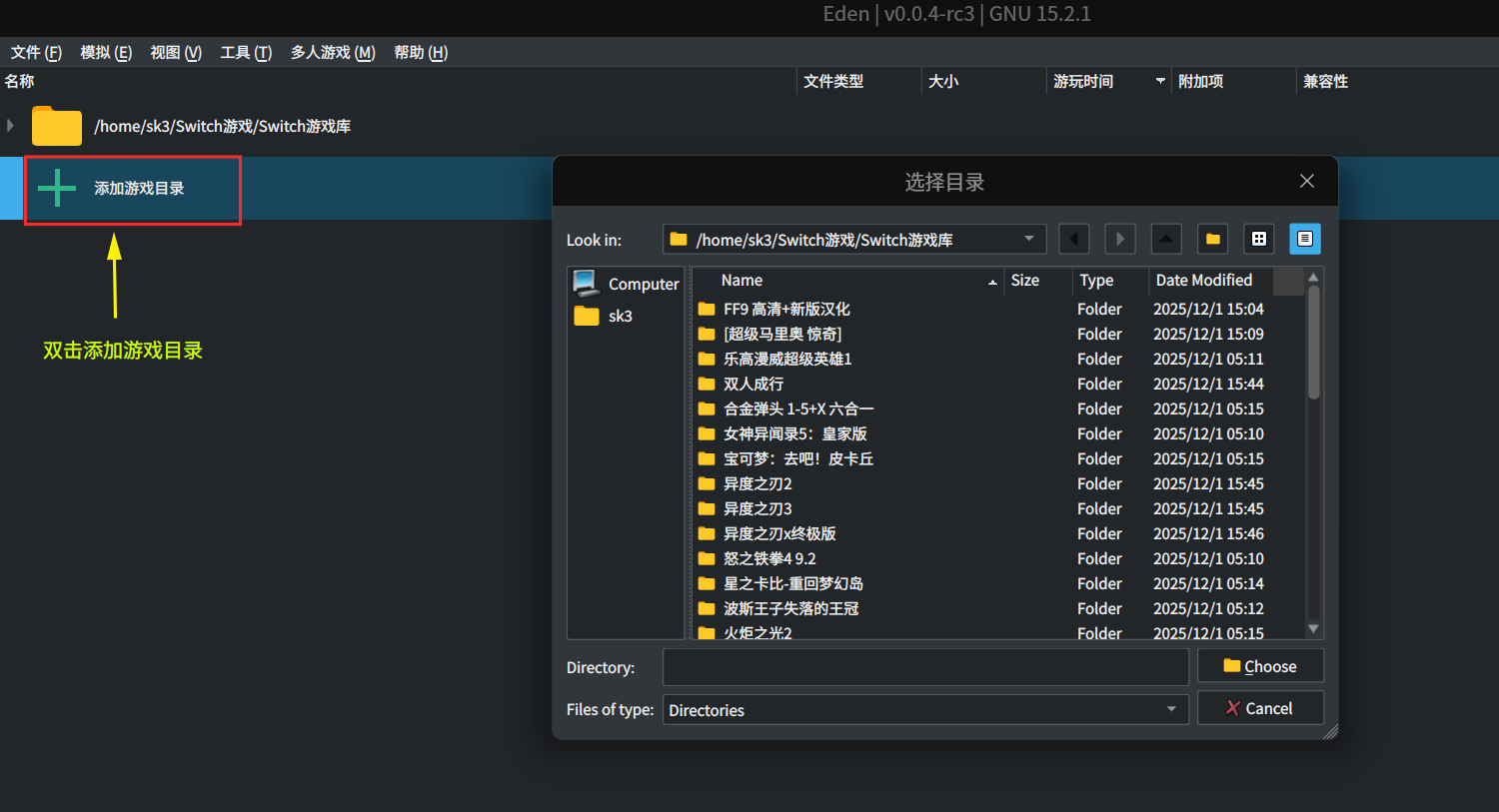Select the sk3 sidebar folder

tap(604, 316)
